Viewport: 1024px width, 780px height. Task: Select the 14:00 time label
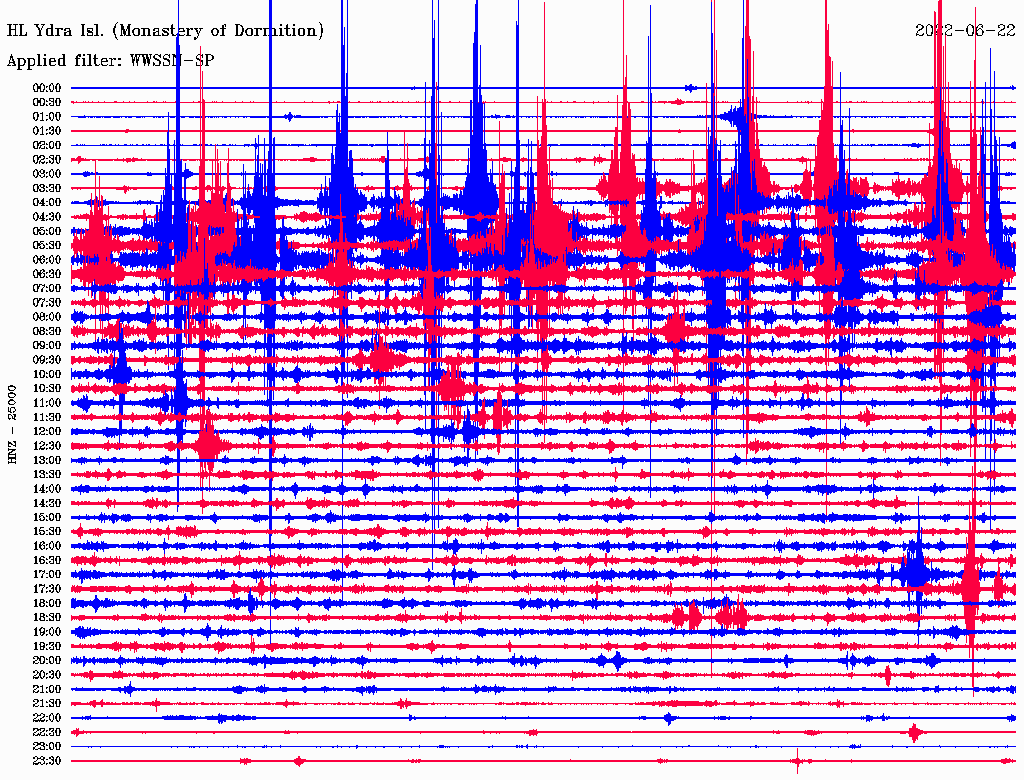click(47, 489)
